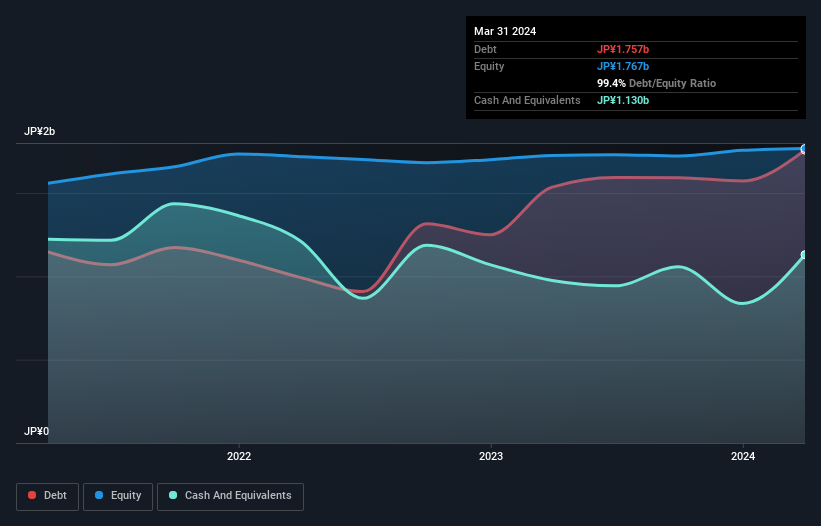Select the 2022 x-axis label
Screen dimensions: 821x526
tap(239, 456)
